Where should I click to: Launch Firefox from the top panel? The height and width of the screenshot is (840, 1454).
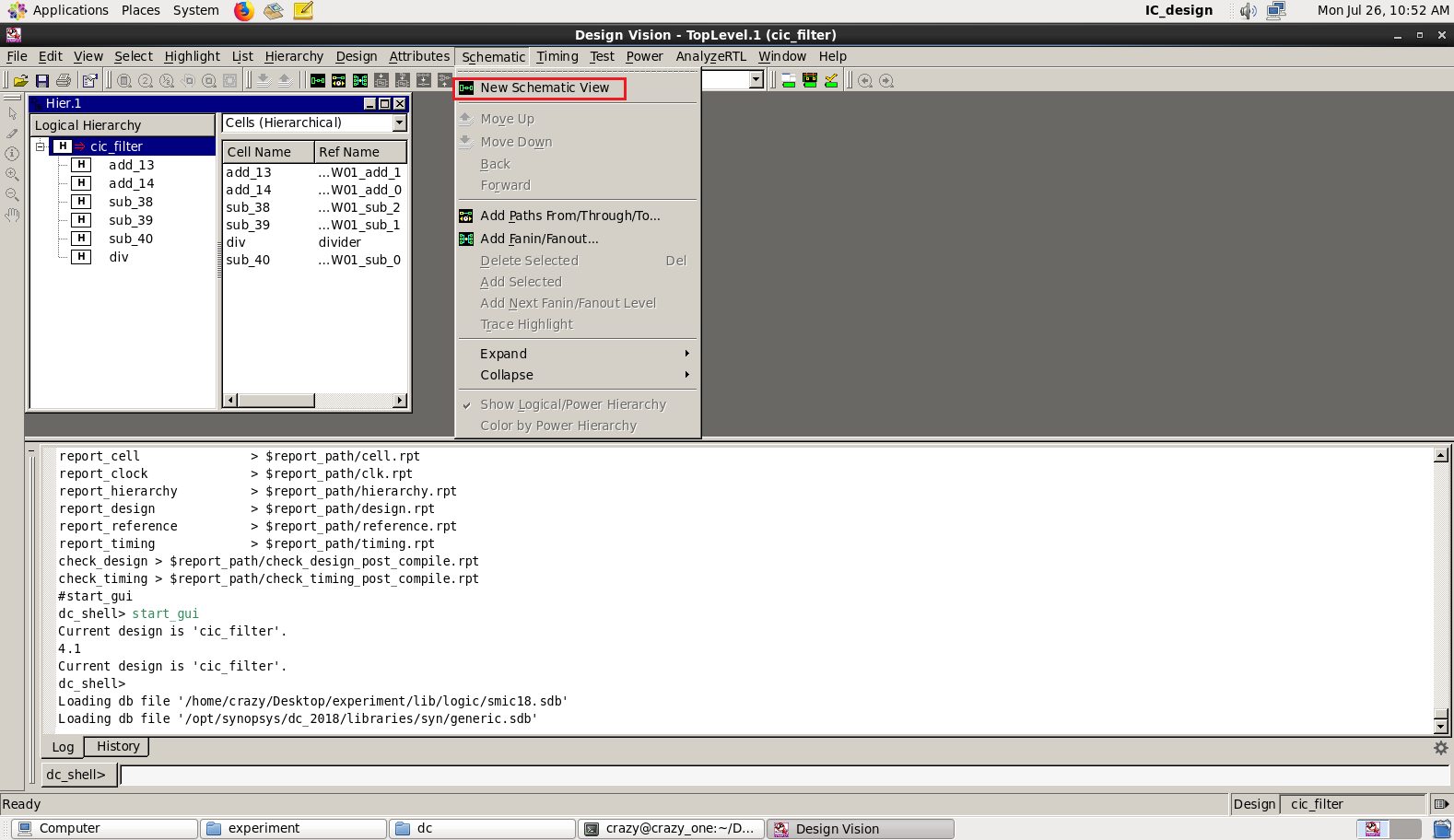[x=243, y=10]
